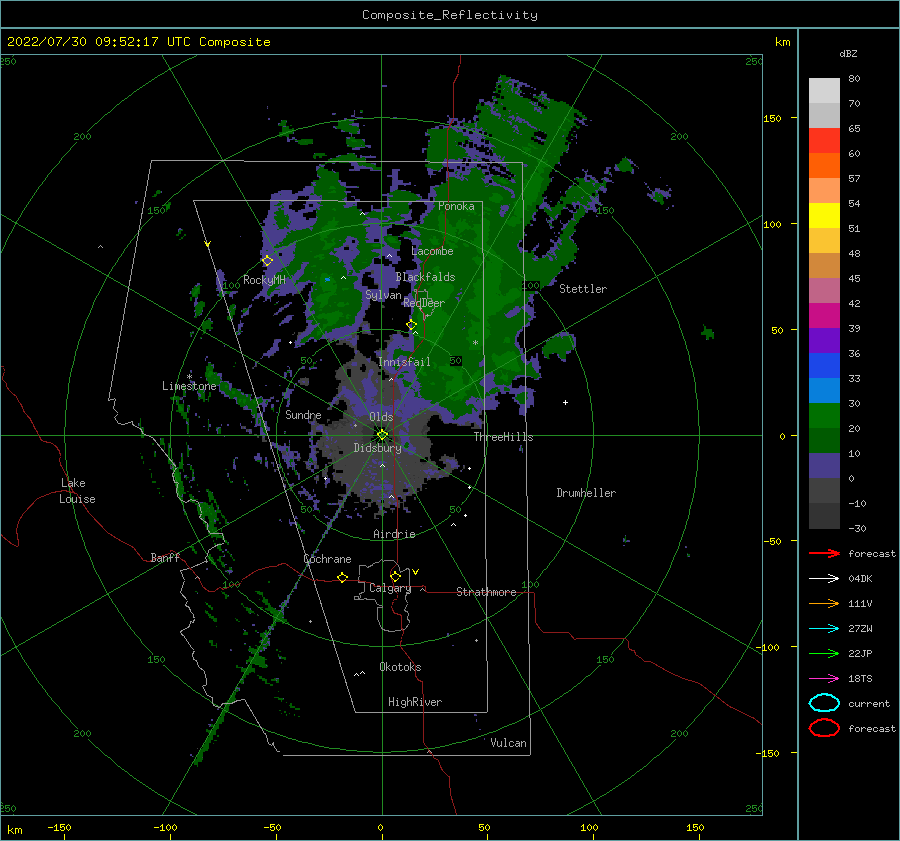Click the Sylvan label on the map
900x841 pixels.
383,295
